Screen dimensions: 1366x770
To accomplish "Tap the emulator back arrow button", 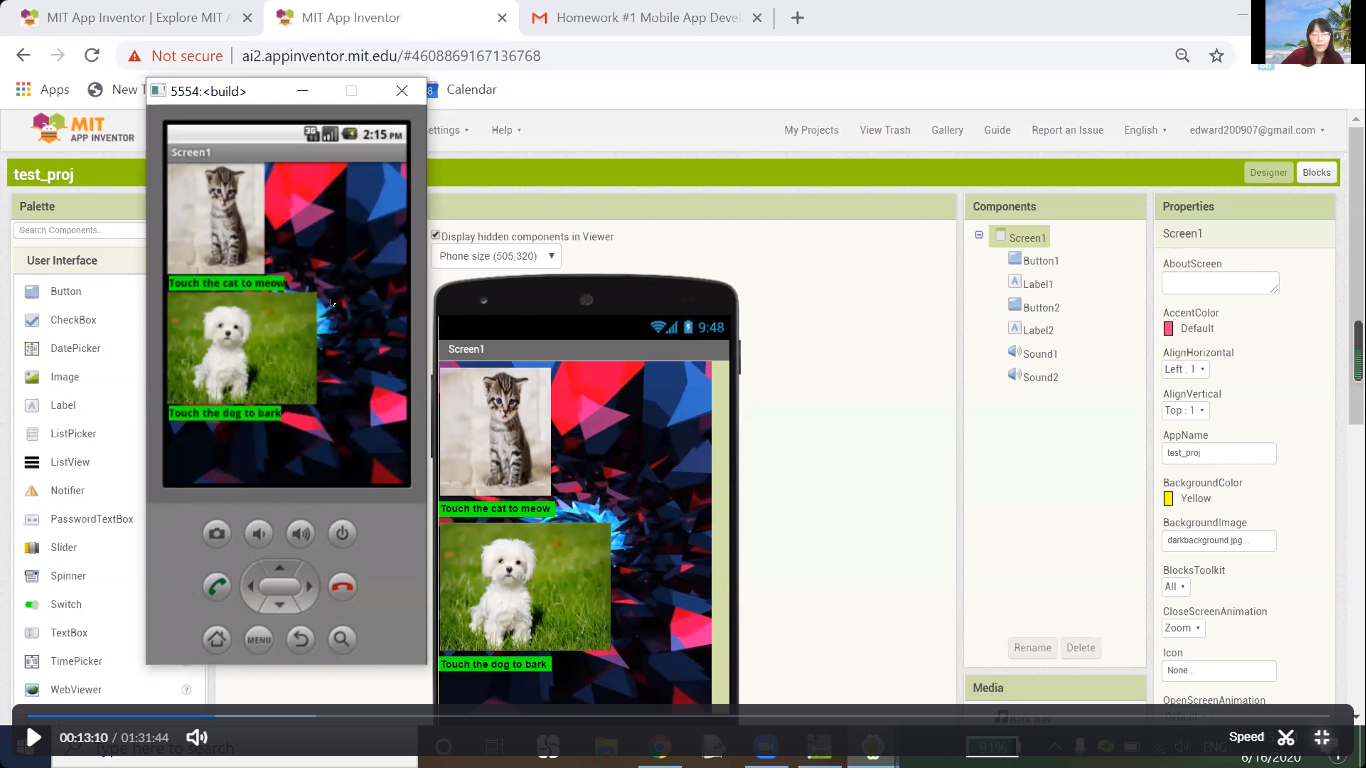I will (301, 639).
